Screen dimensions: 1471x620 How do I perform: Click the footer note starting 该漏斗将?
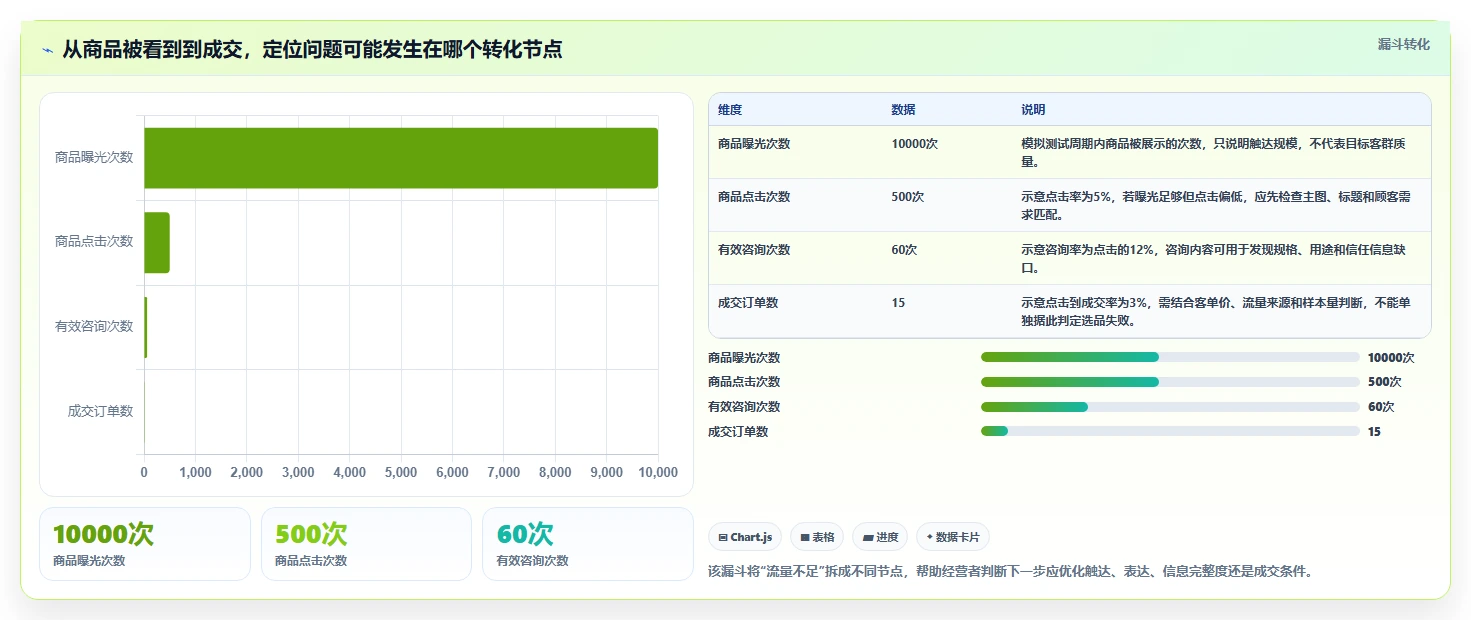[x=1010, y=572]
